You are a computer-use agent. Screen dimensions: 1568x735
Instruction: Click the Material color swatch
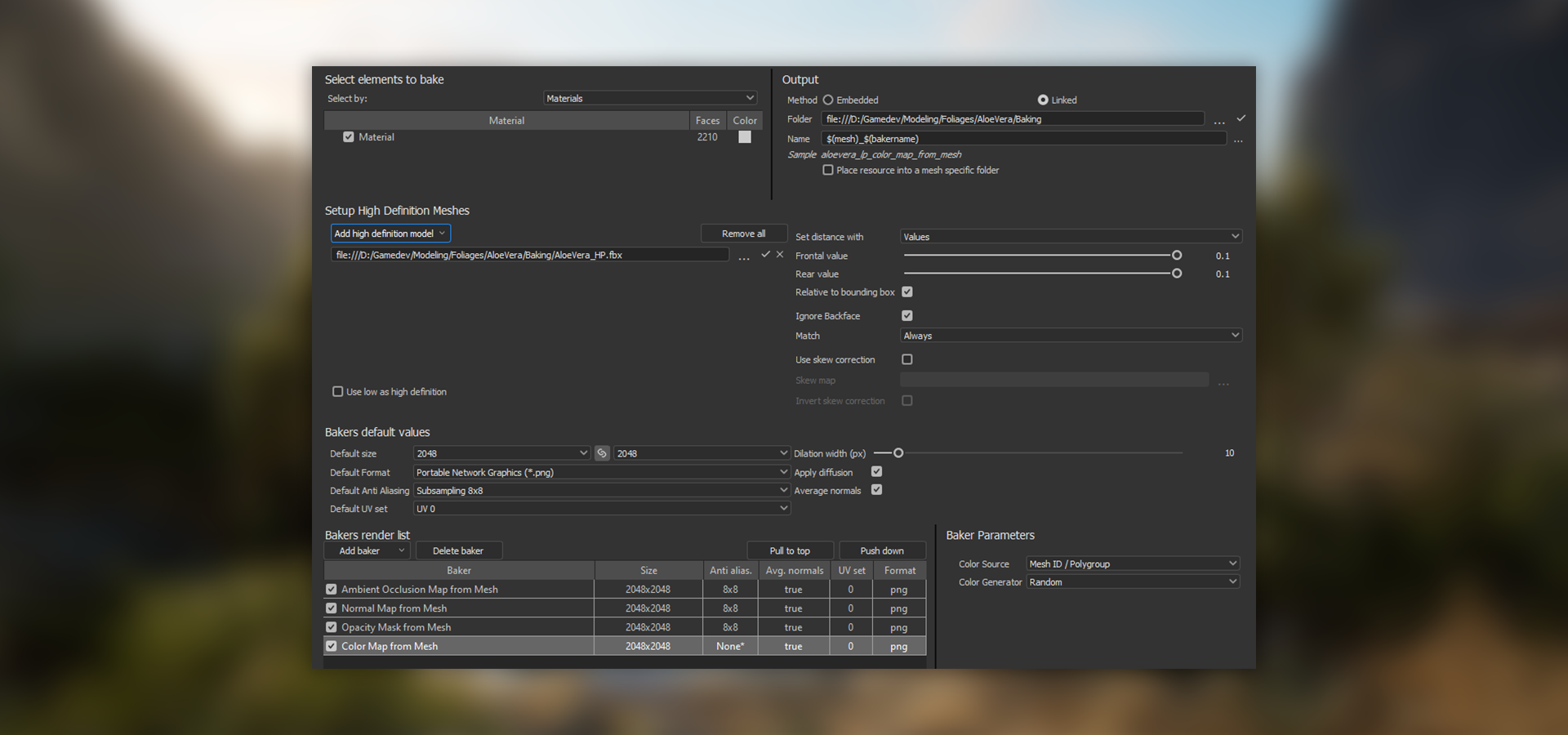745,137
